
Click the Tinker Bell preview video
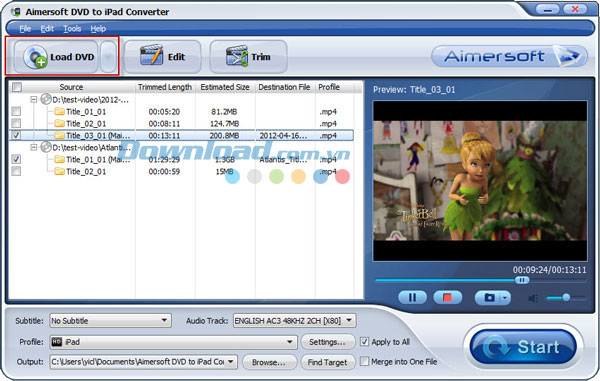point(480,181)
